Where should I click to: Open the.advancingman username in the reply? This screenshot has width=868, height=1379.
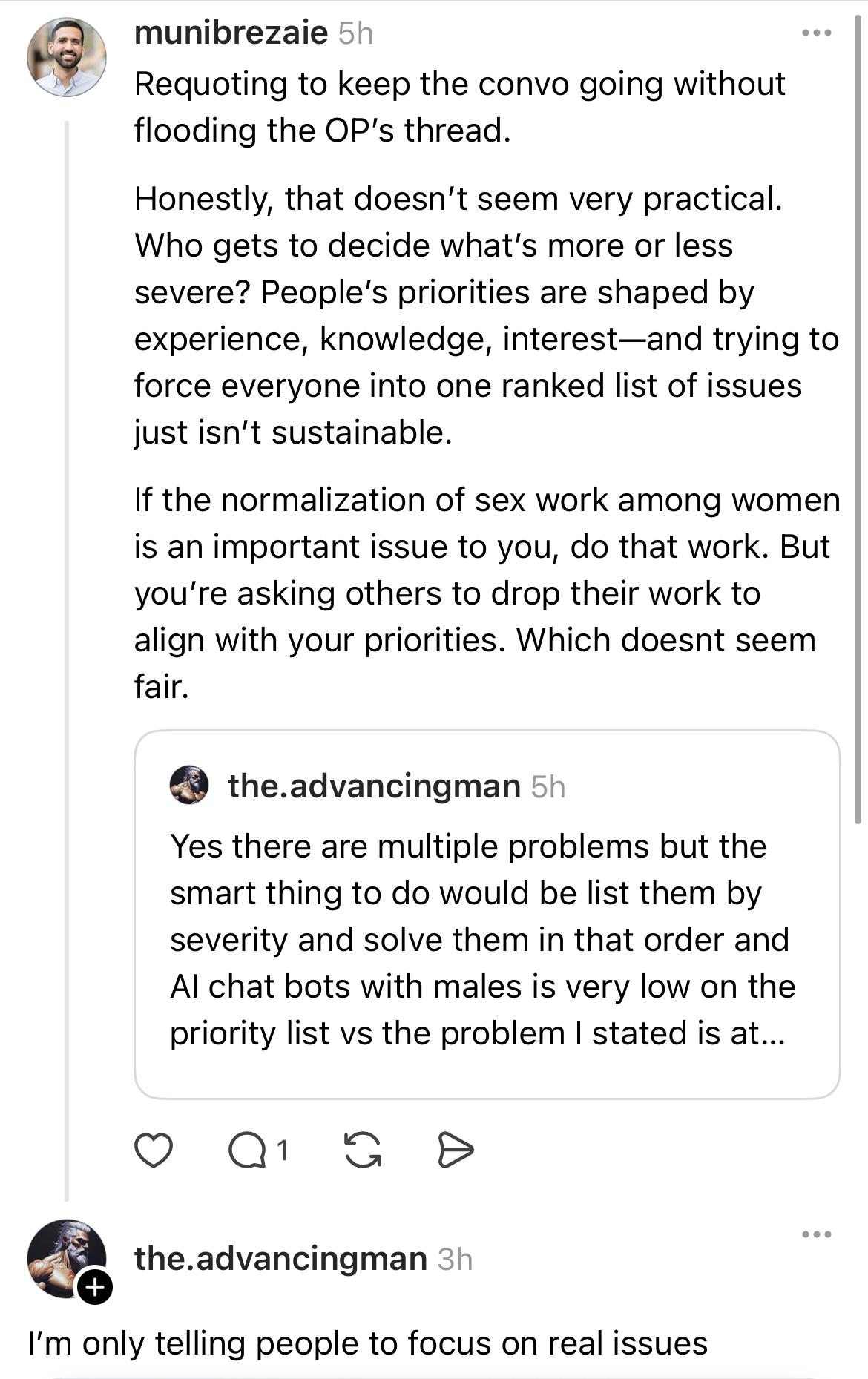[280, 1259]
